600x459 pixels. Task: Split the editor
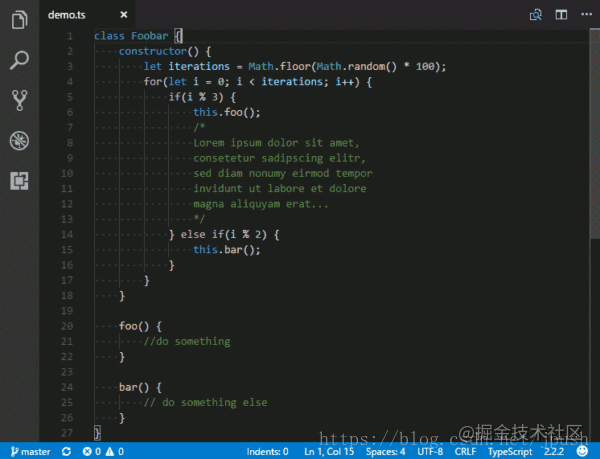pyautogui.click(x=561, y=15)
